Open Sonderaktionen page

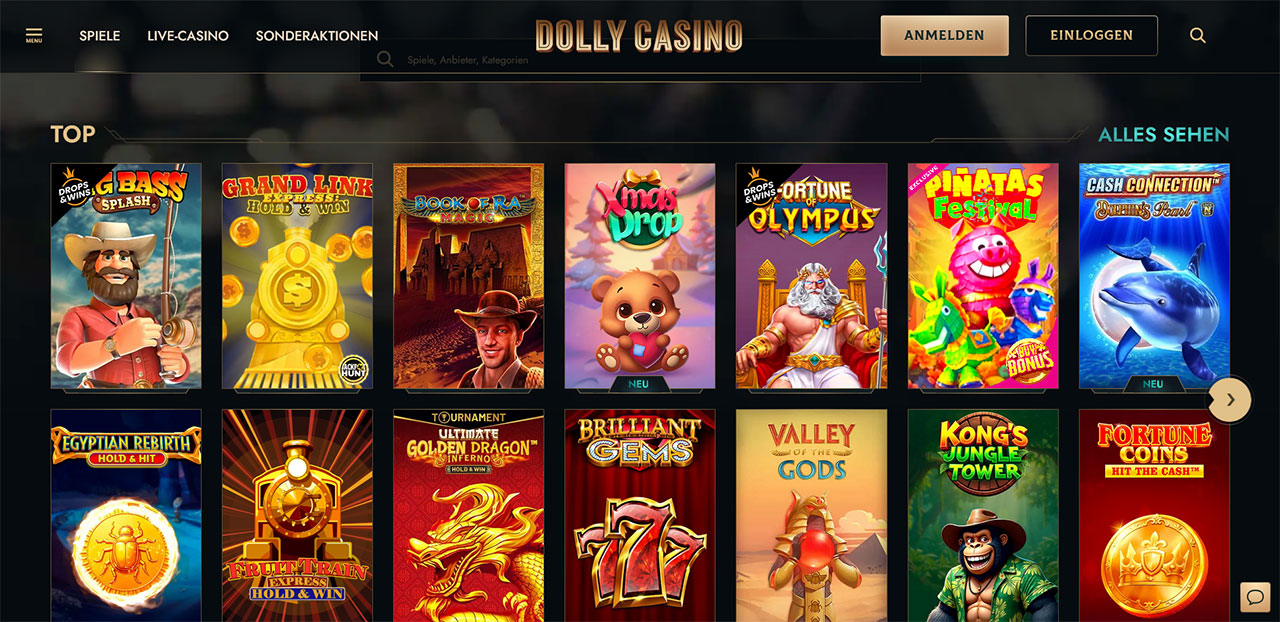(x=317, y=35)
